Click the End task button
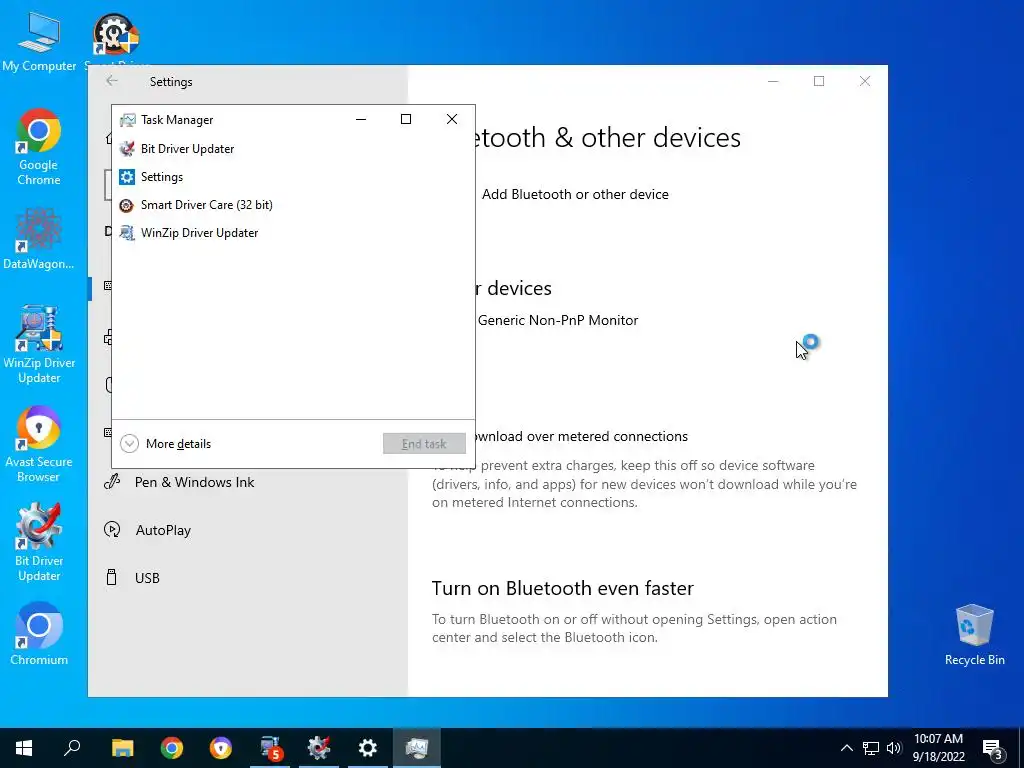This screenshot has height=768, width=1024. tap(424, 444)
